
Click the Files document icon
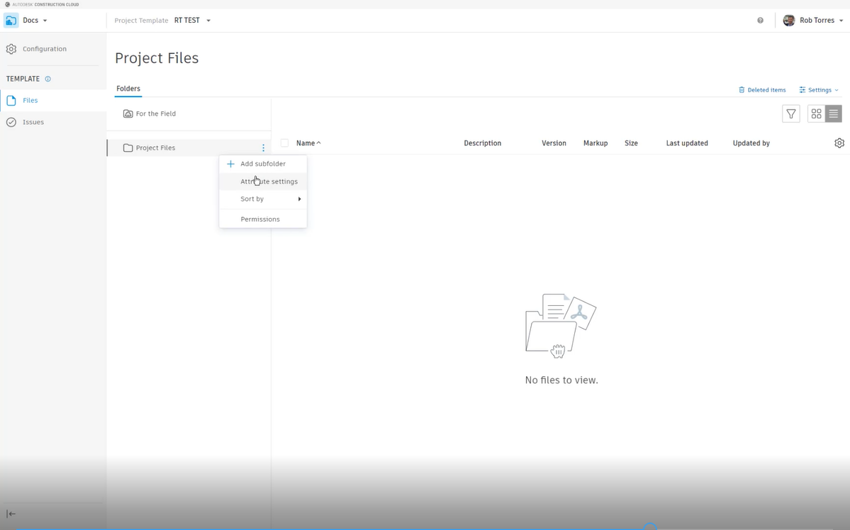11,100
